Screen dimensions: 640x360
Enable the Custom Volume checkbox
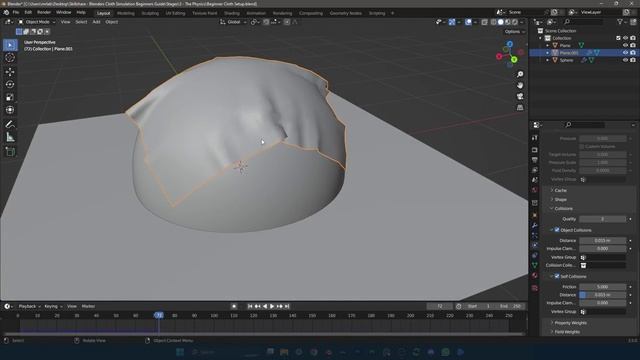[x=582, y=147]
